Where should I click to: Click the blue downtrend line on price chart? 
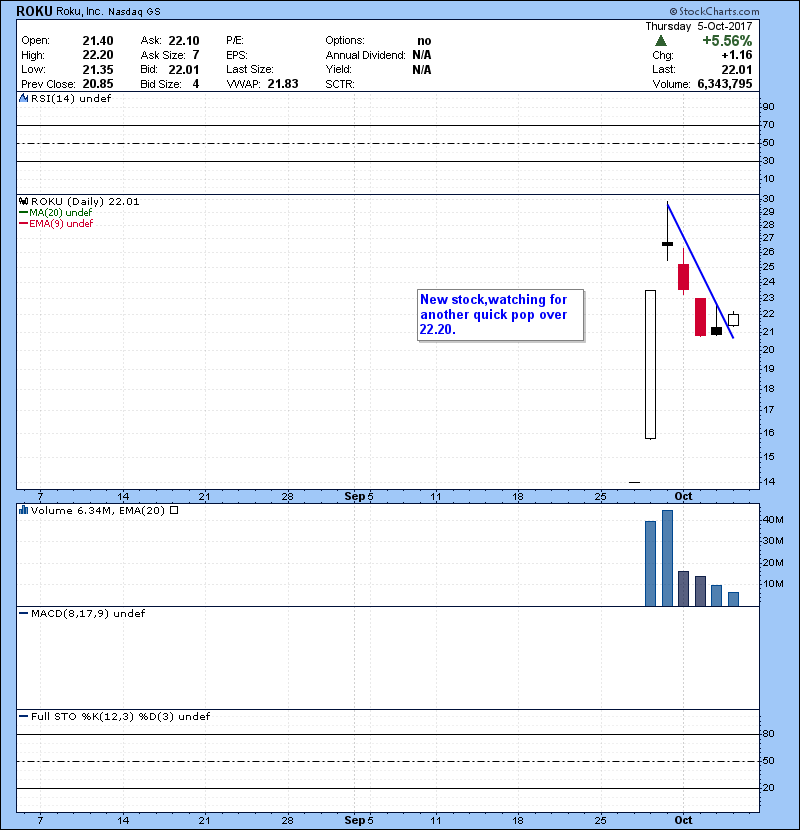[x=700, y=270]
